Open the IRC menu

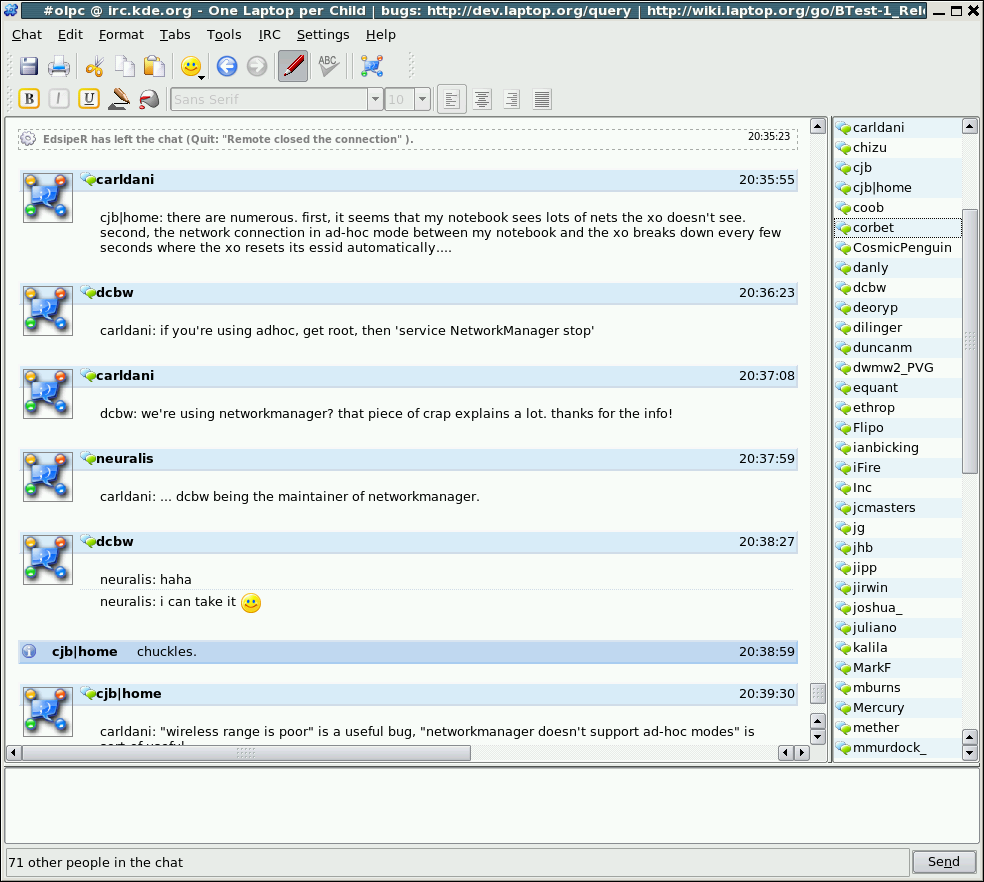pos(269,34)
